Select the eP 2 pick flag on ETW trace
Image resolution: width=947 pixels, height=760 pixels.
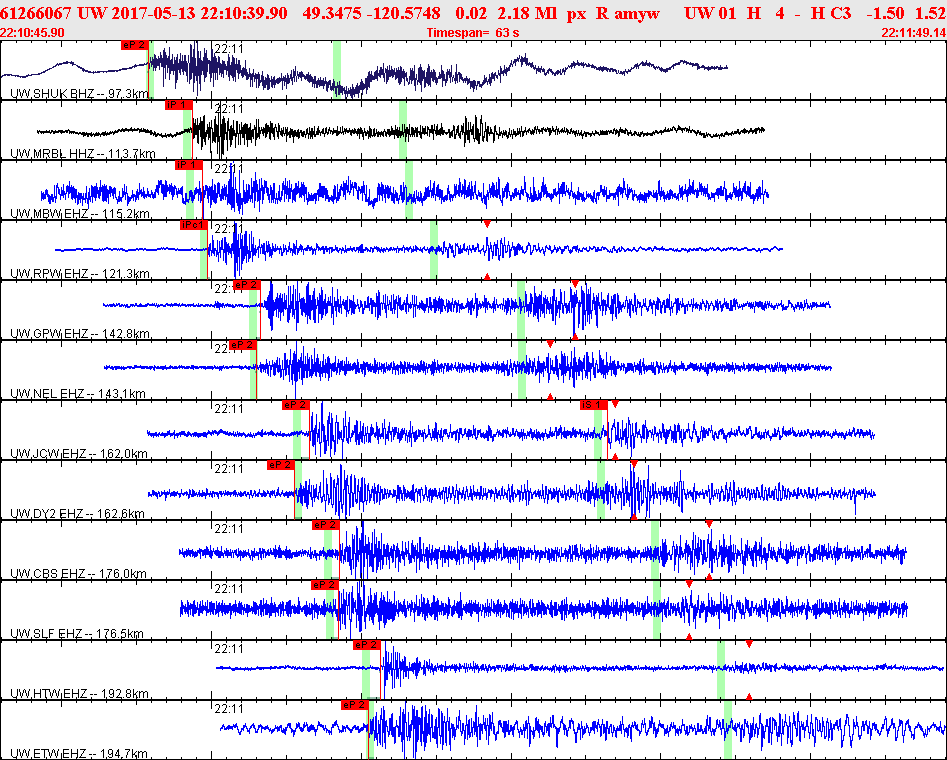[355, 704]
